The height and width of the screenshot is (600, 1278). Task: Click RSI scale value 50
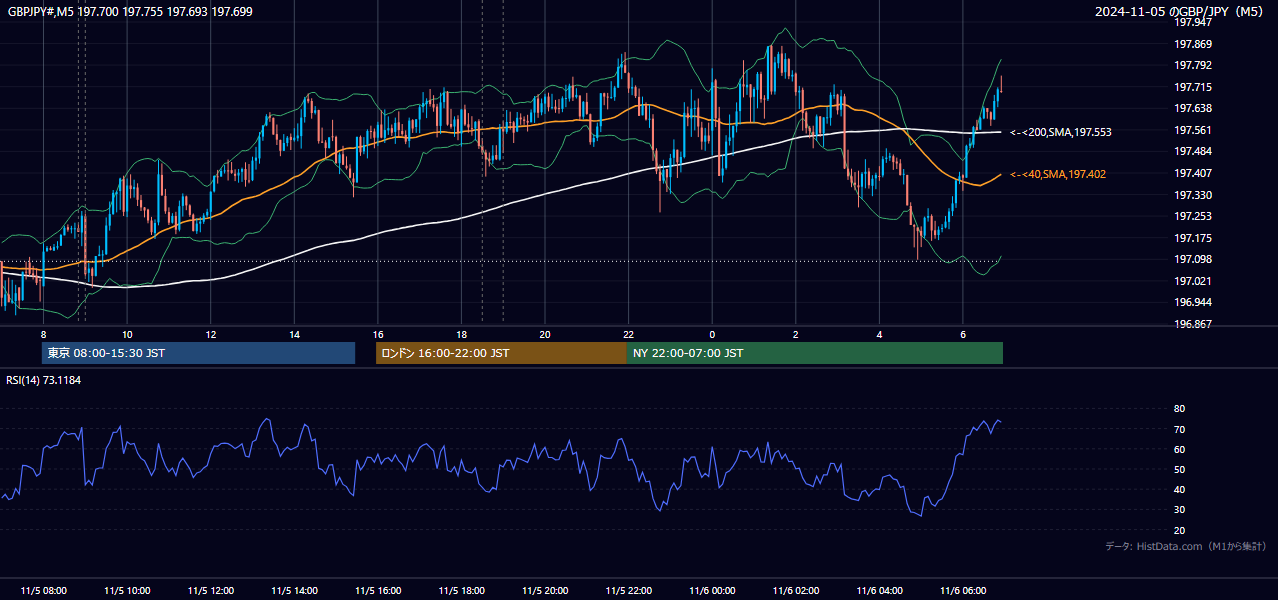[1180, 469]
